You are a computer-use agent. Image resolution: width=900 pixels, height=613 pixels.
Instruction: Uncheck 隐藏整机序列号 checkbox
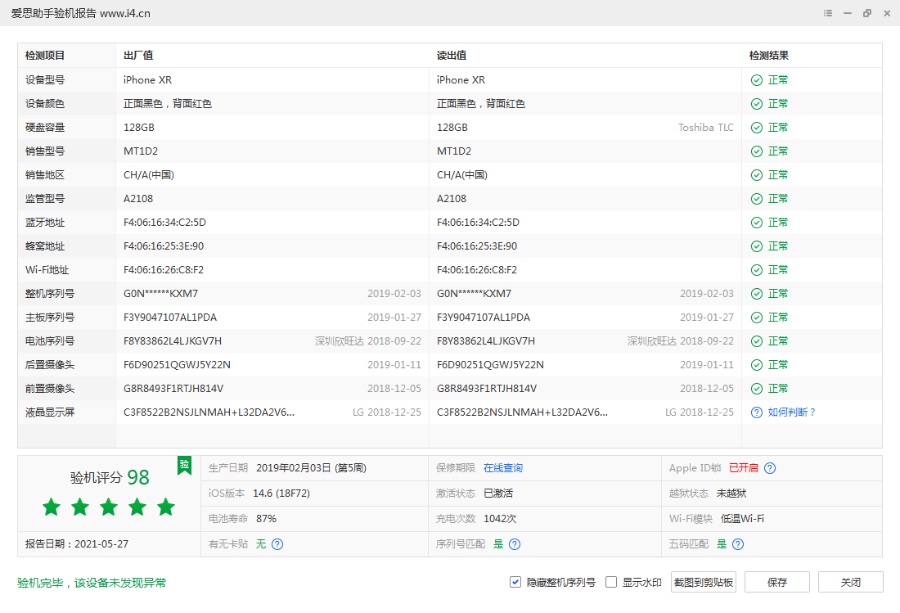tap(515, 582)
